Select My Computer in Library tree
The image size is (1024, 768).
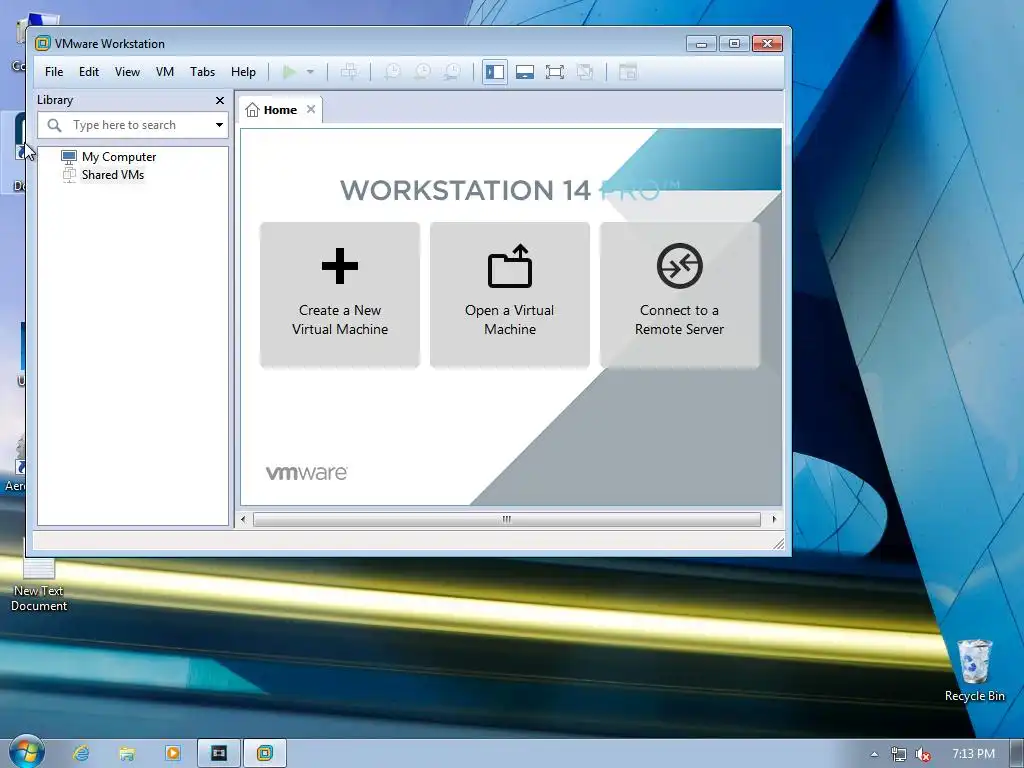pos(119,157)
